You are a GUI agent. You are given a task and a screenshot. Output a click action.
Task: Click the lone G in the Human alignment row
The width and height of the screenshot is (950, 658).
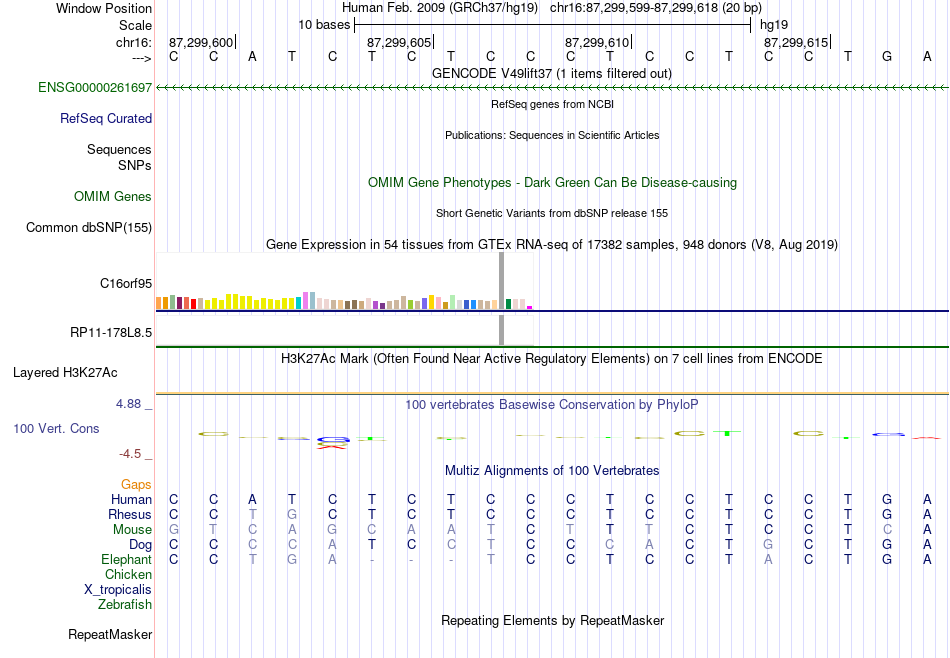tap(887, 499)
